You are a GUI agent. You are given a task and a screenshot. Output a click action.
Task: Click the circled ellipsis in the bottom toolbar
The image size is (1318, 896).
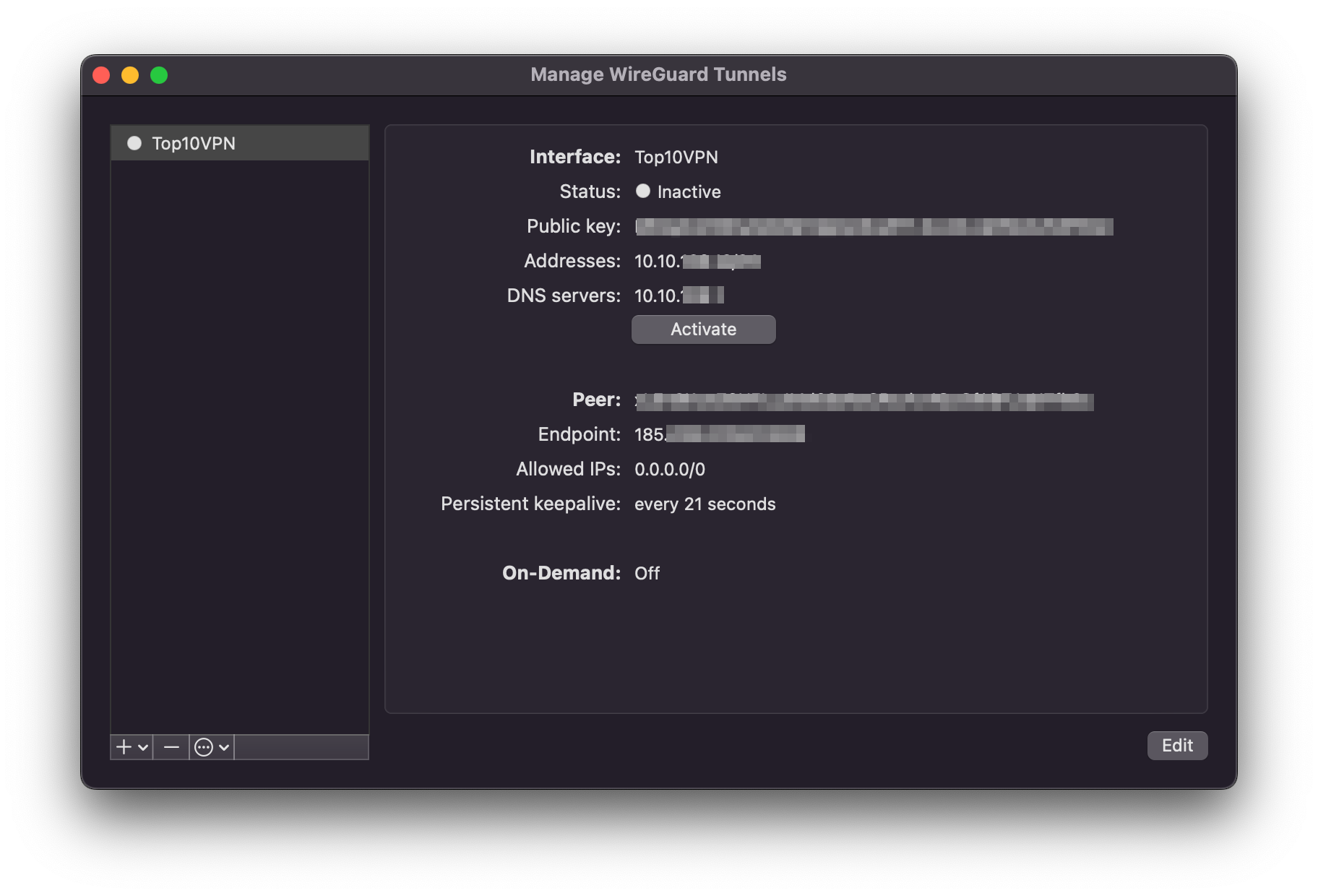click(203, 746)
